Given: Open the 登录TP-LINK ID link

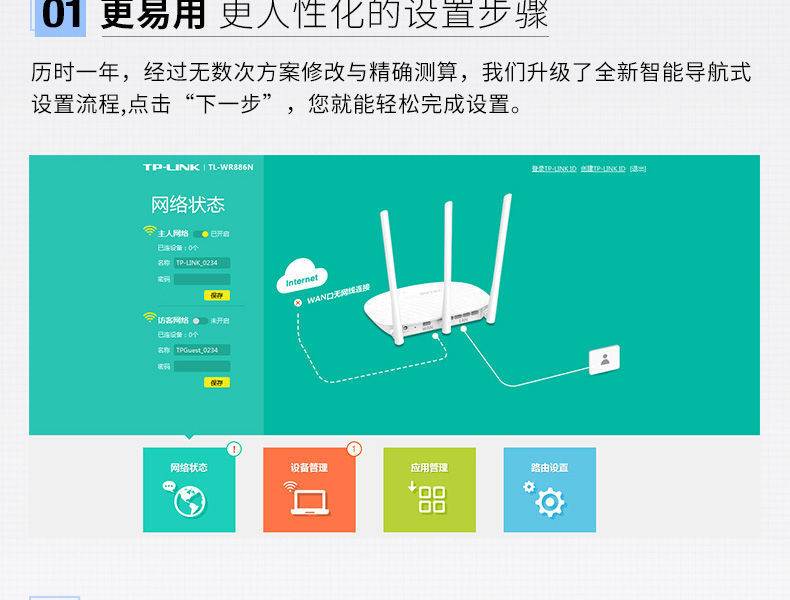Looking at the screenshot, I should tap(554, 169).
